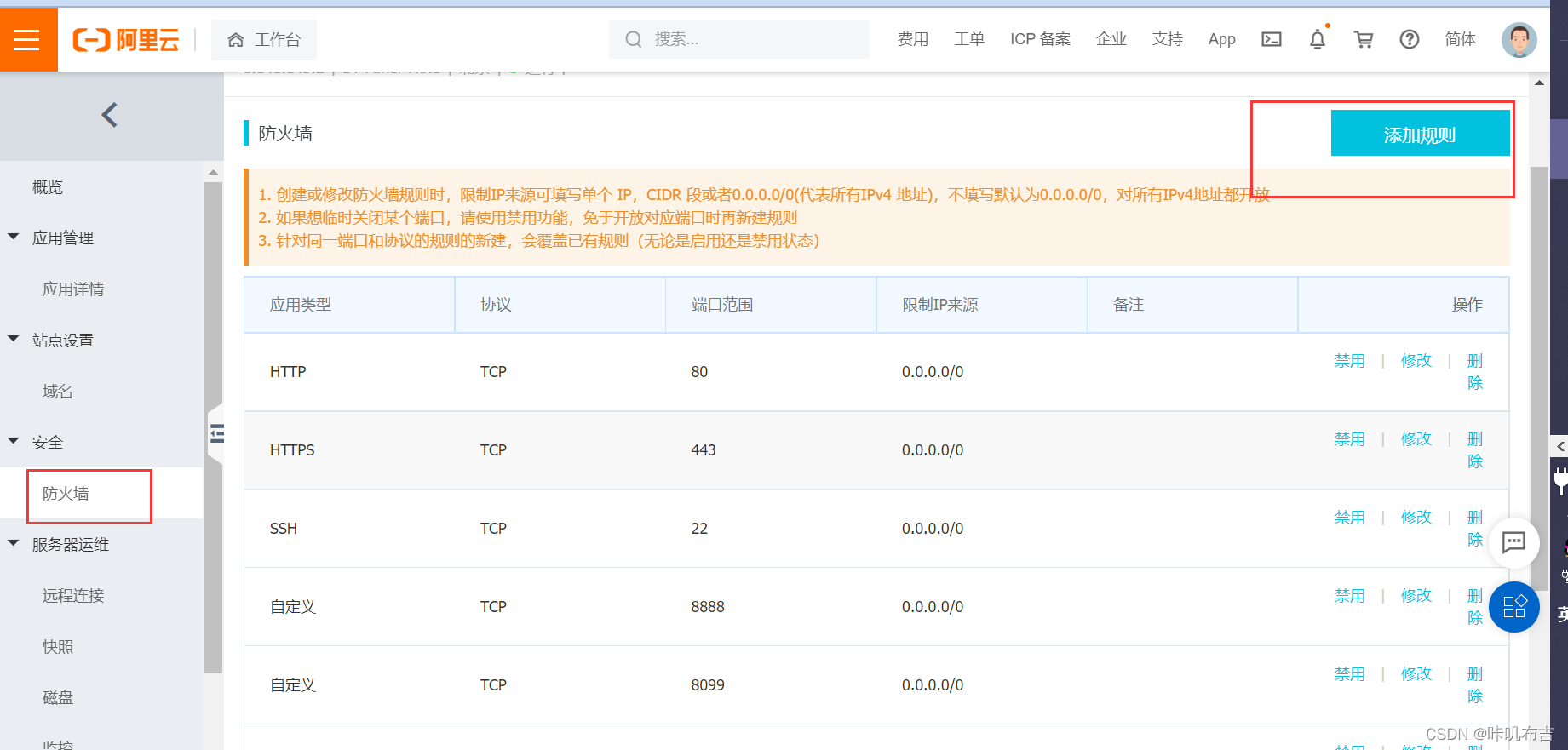Viewport: 1568px width, 750px height.
Task: Open the orange hamburger menu
Action: (27, 39)
